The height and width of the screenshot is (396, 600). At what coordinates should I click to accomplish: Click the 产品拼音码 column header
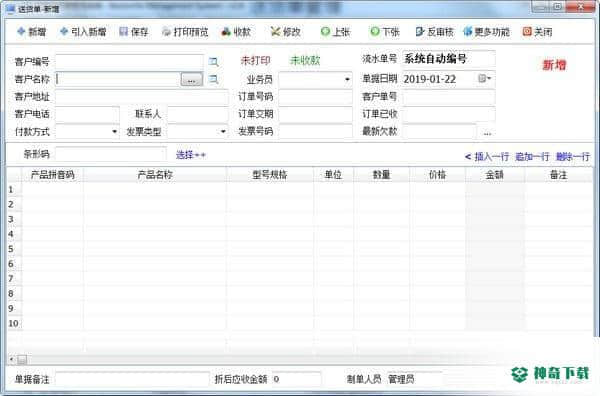click(x=52, y=175)
